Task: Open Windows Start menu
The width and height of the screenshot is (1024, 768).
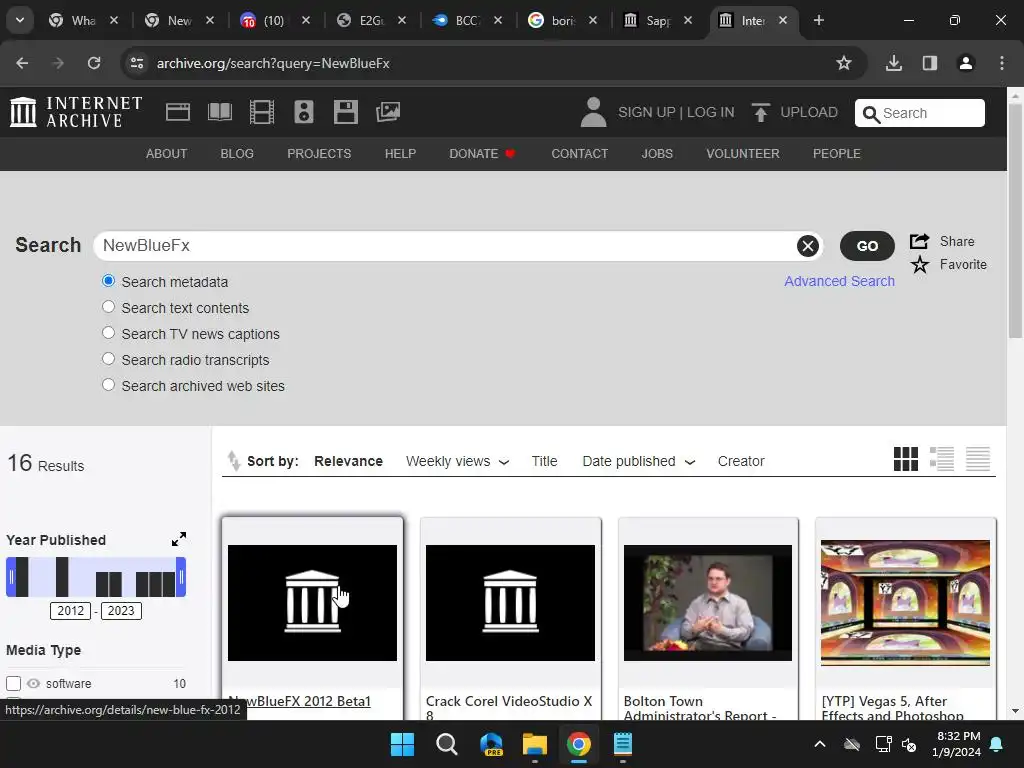Action: coord(402,744)
